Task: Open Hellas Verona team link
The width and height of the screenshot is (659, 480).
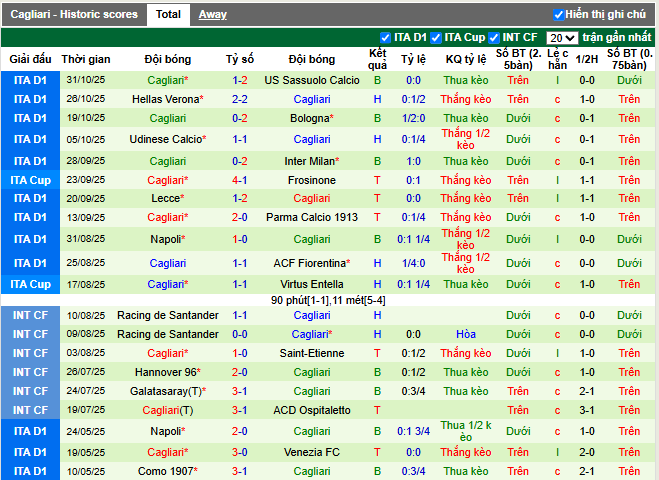Action: coord(168,99)
